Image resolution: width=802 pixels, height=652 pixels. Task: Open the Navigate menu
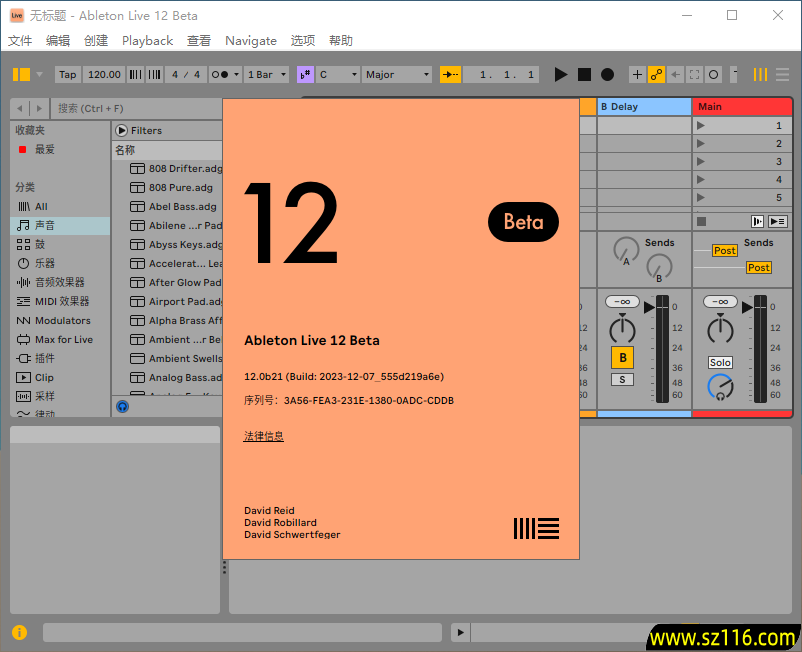pyautogui.click(x=250, y=41)
